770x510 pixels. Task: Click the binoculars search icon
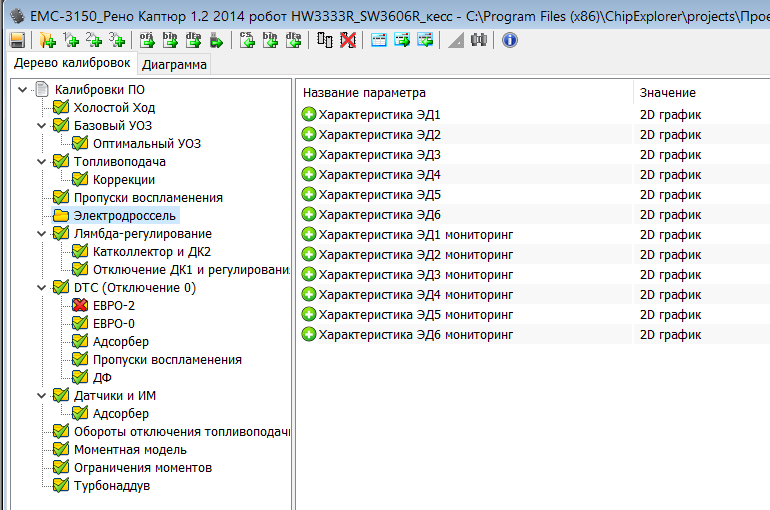click(478, 40)
